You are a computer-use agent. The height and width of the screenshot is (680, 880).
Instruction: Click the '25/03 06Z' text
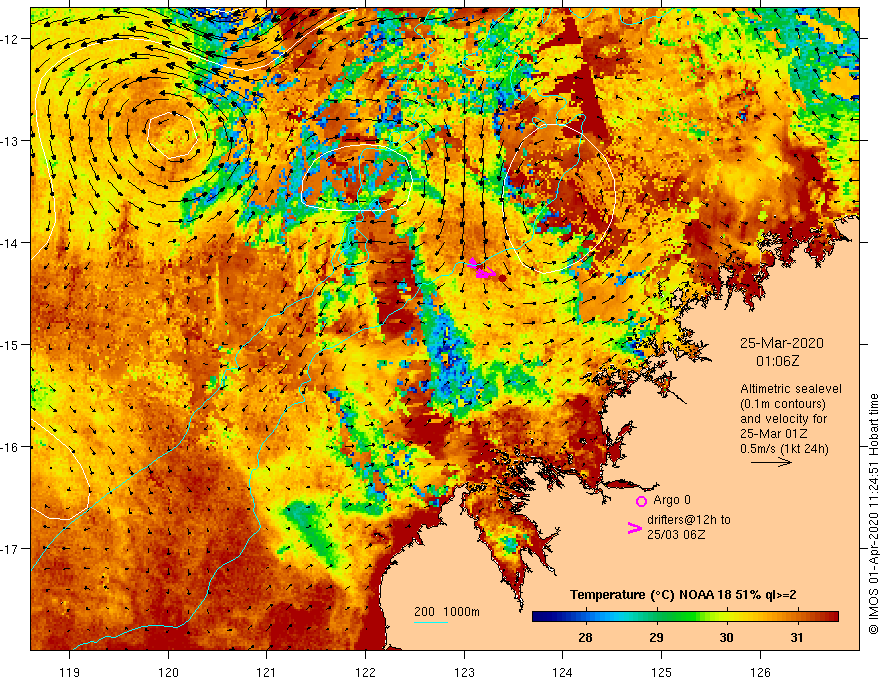coord(676,535)
